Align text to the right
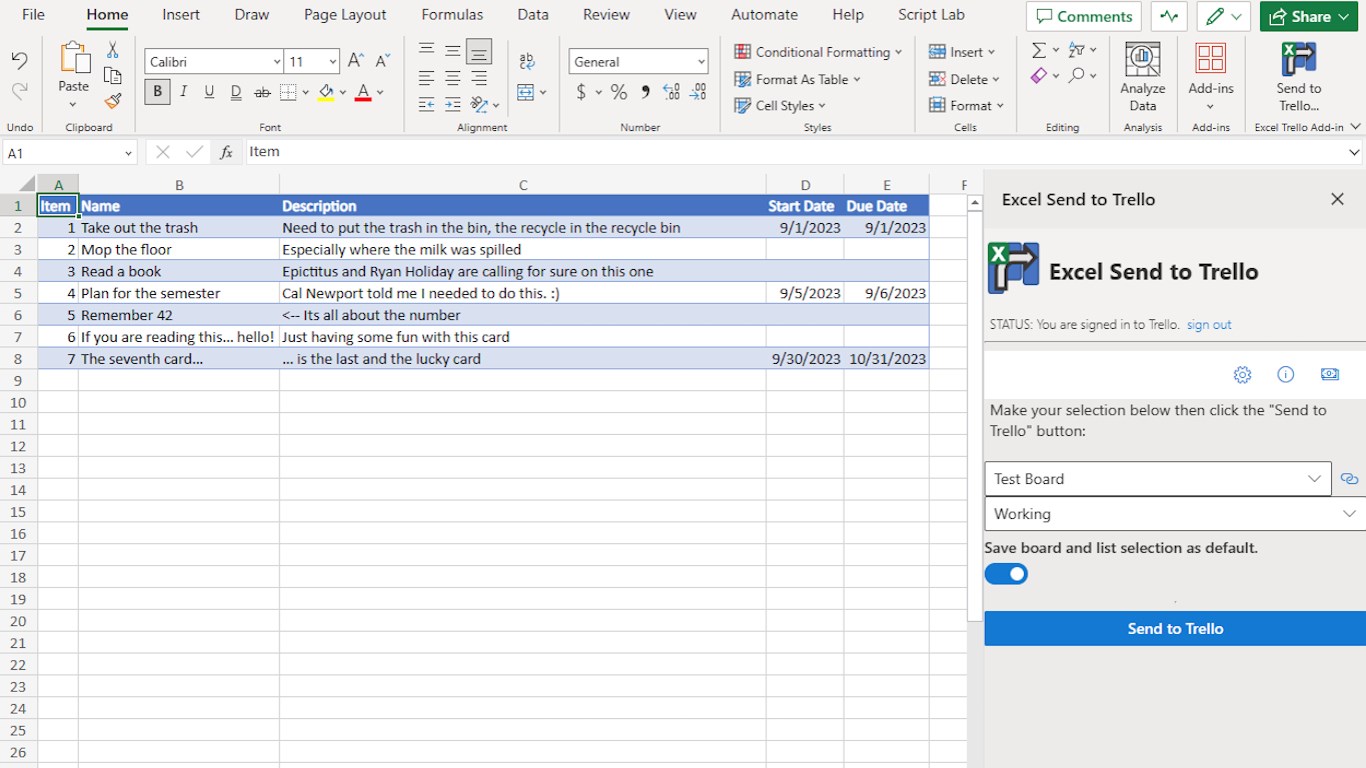Image resolution: width=1366 pixels, height=768 pixels. [x=479, y=77]
